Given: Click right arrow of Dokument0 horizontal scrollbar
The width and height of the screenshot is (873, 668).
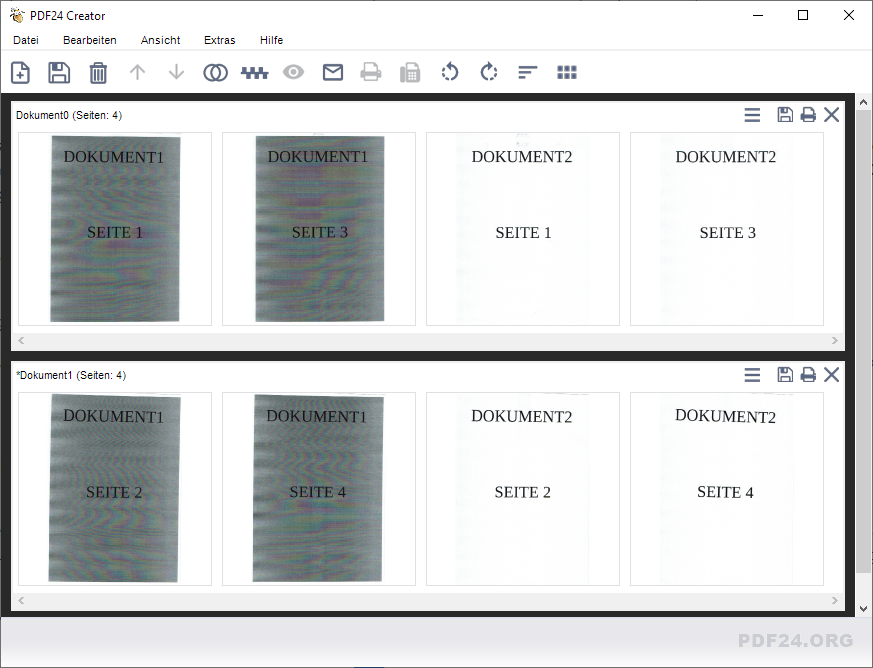Looking at the screenshot, I should coord(837,342).
